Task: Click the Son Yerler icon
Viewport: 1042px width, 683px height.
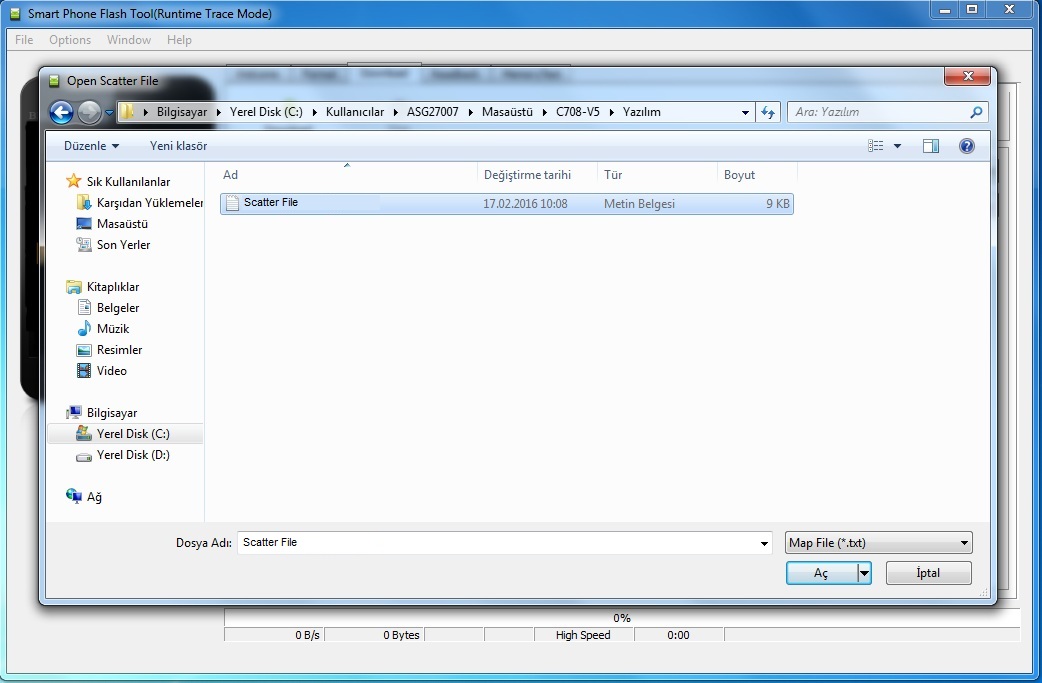Action: 84,244
